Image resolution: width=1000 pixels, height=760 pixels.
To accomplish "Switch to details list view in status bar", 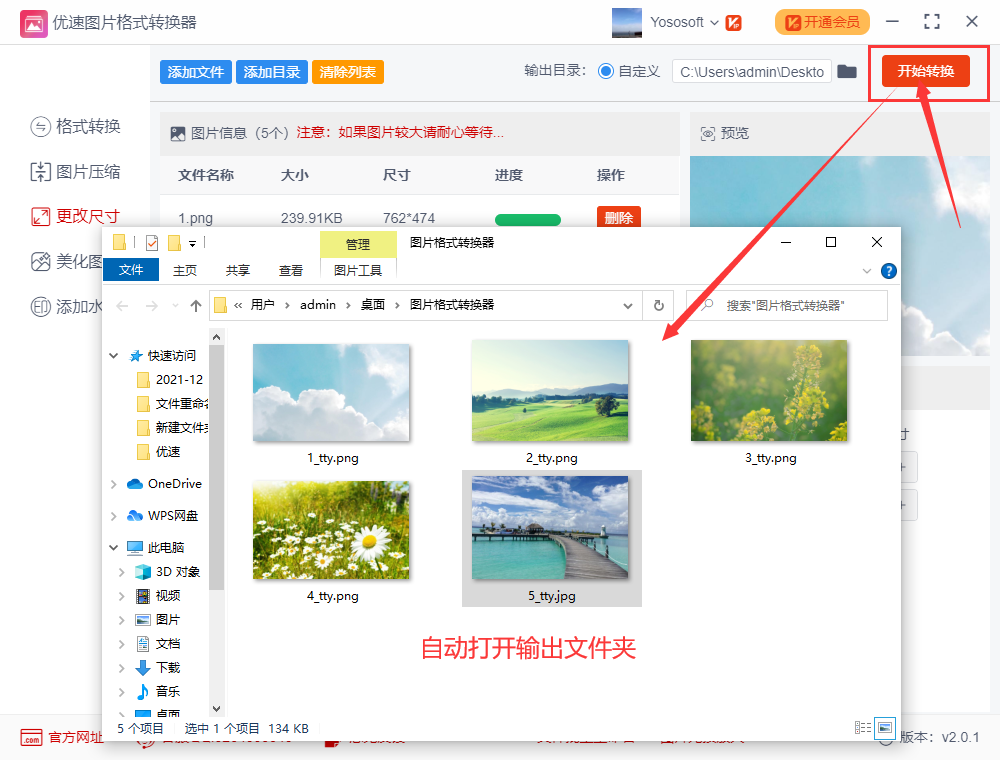I will (863, 728).
